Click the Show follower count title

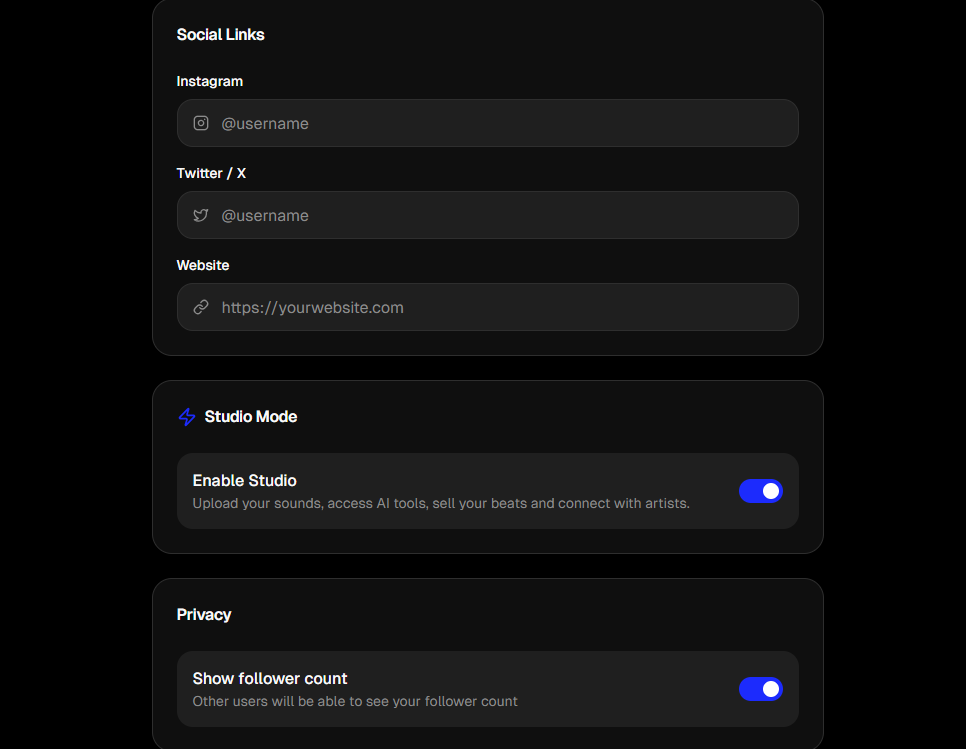pos(270,679)
